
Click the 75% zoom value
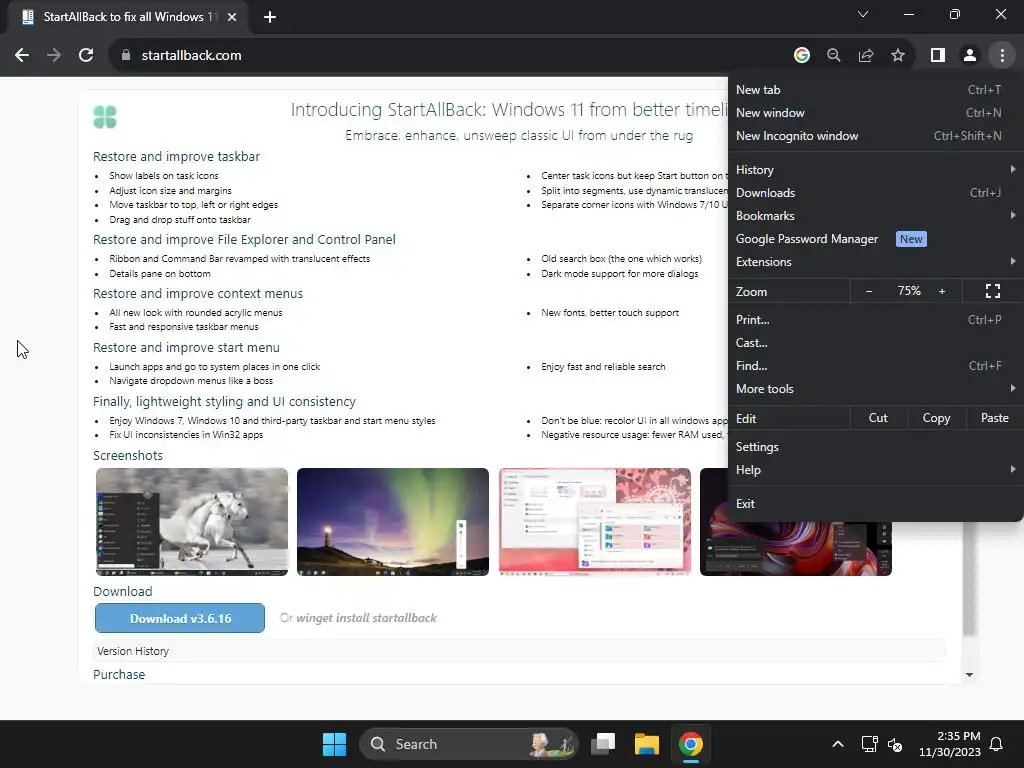[x=909, y=291]
